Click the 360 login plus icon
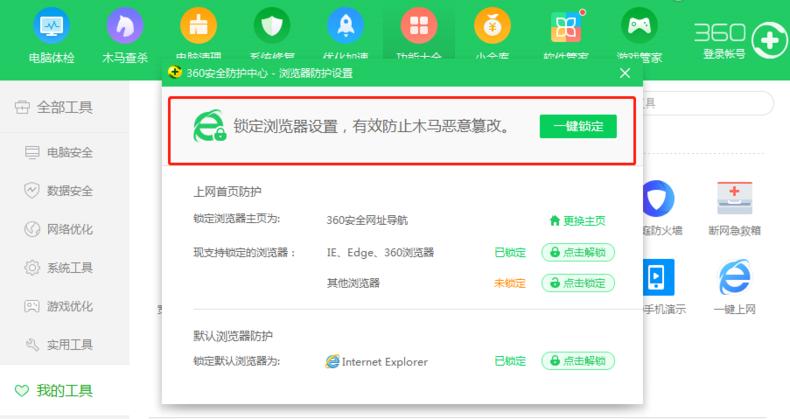 click(x=770, y=40)
